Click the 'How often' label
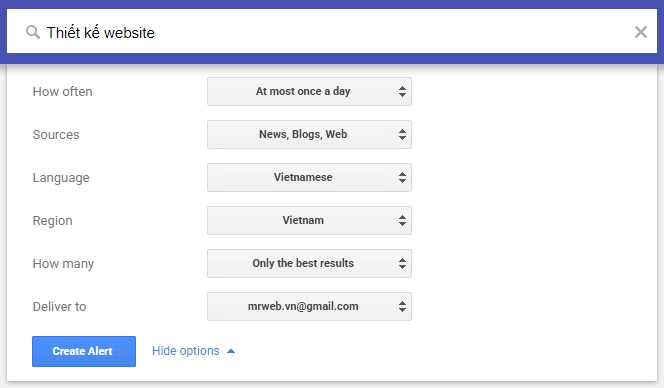The image size is (664, 388). [x=62, y=91]
